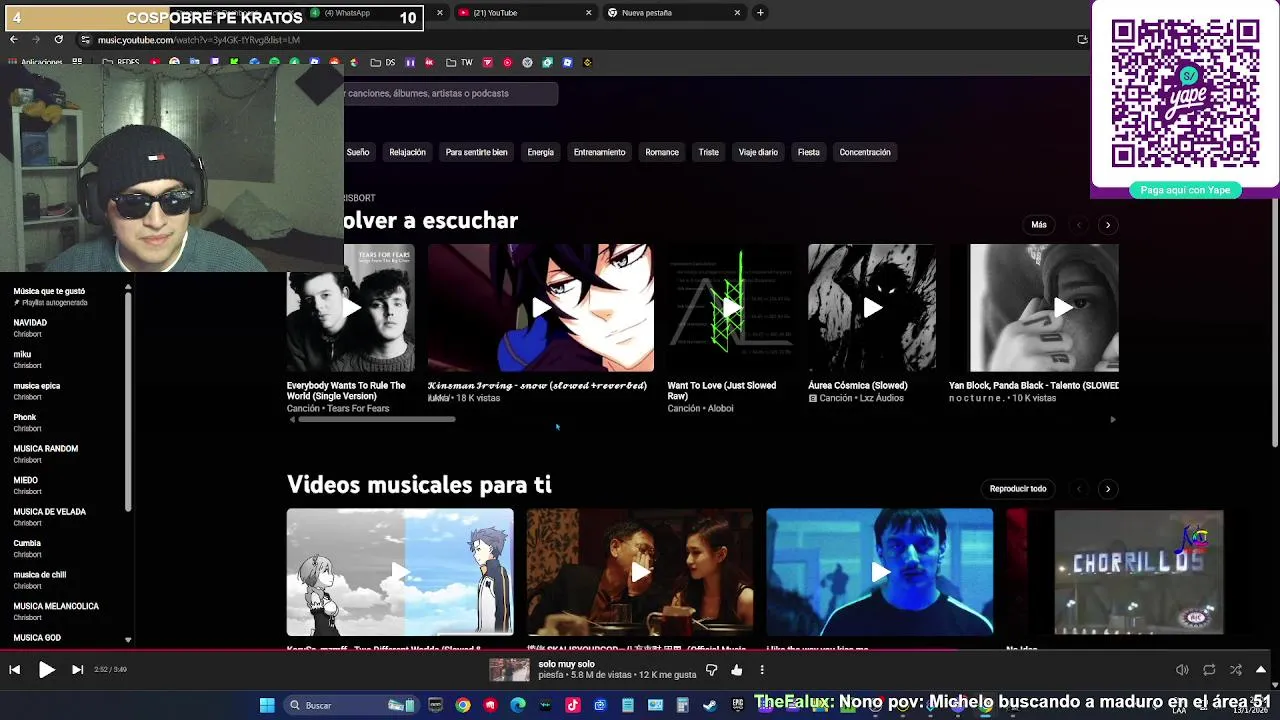Open more options for current song
Screen dimensions: 1280x720
(x=762, y=670)
